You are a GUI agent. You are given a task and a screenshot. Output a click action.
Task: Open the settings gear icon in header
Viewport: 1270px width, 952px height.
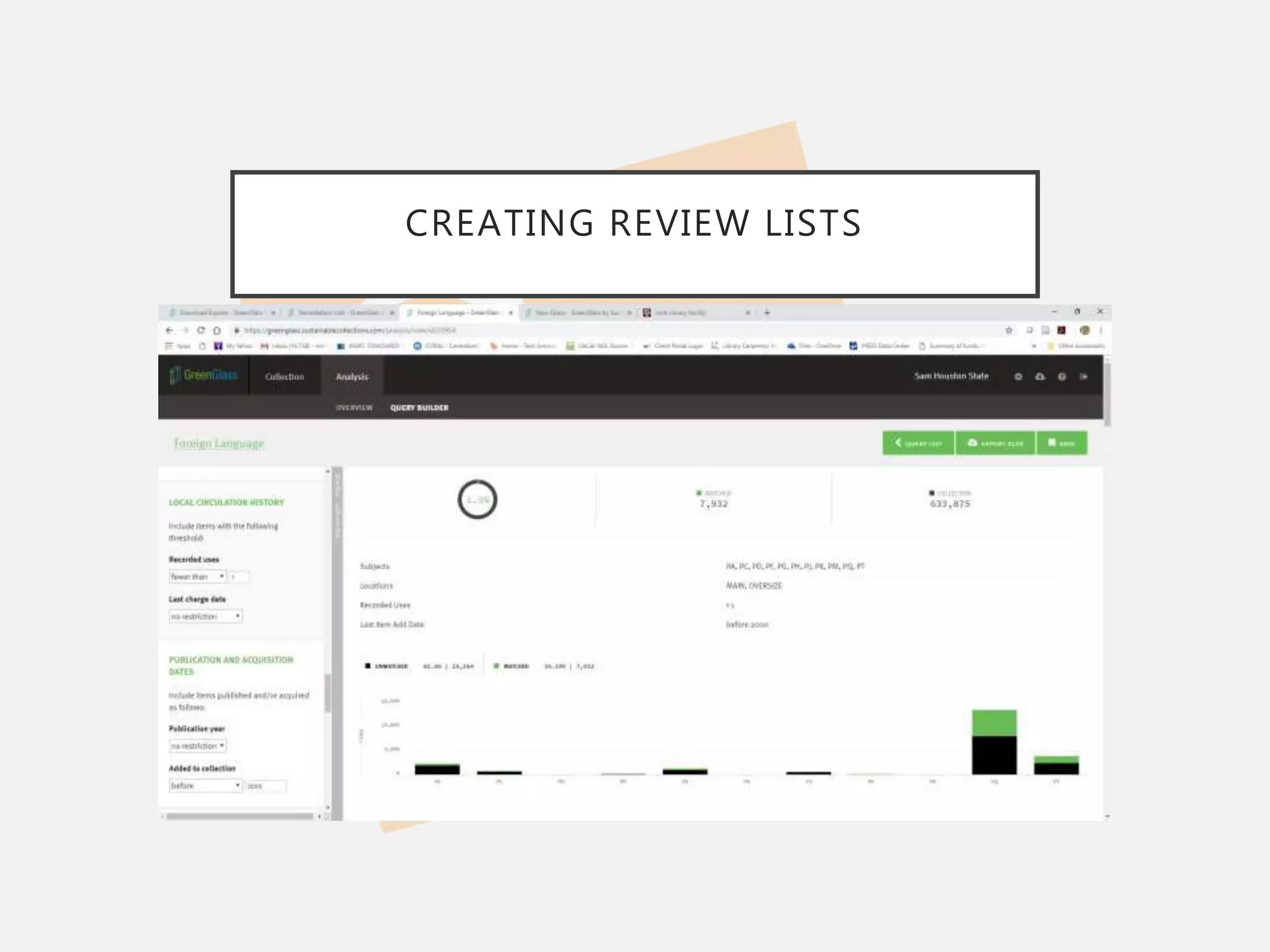pos(1018,376)
